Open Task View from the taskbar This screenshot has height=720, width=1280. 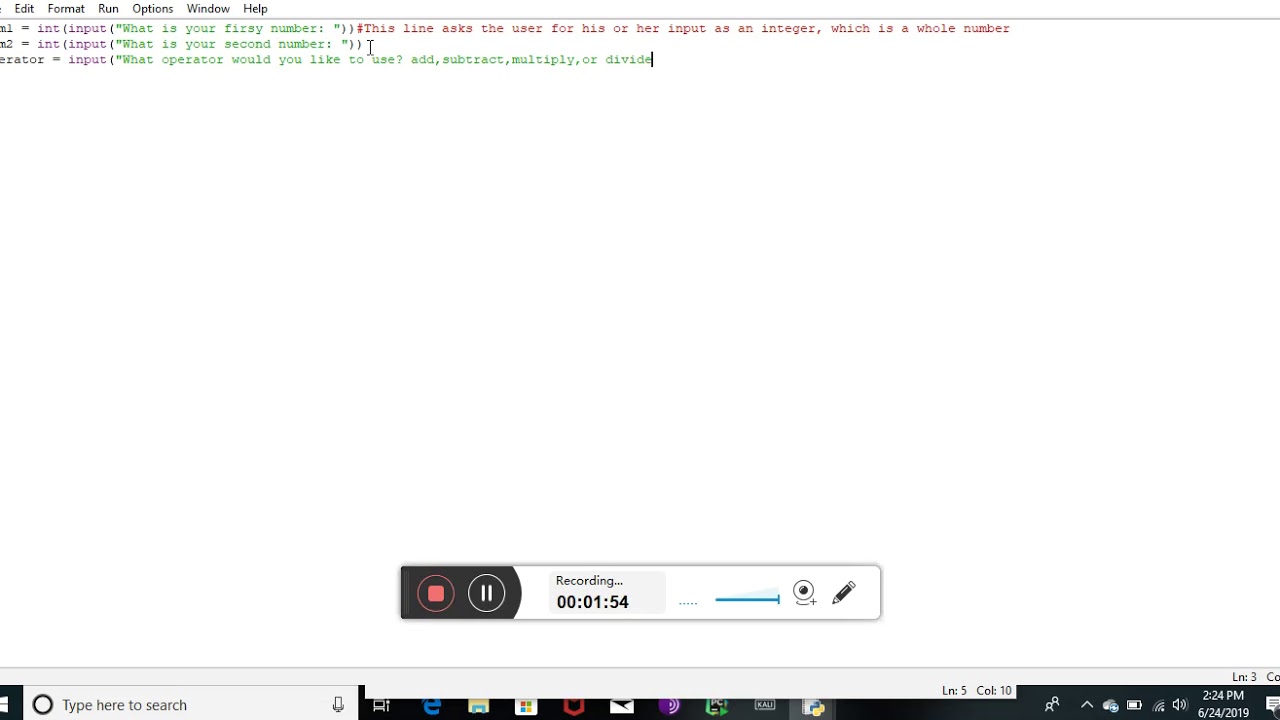(381, 705)
